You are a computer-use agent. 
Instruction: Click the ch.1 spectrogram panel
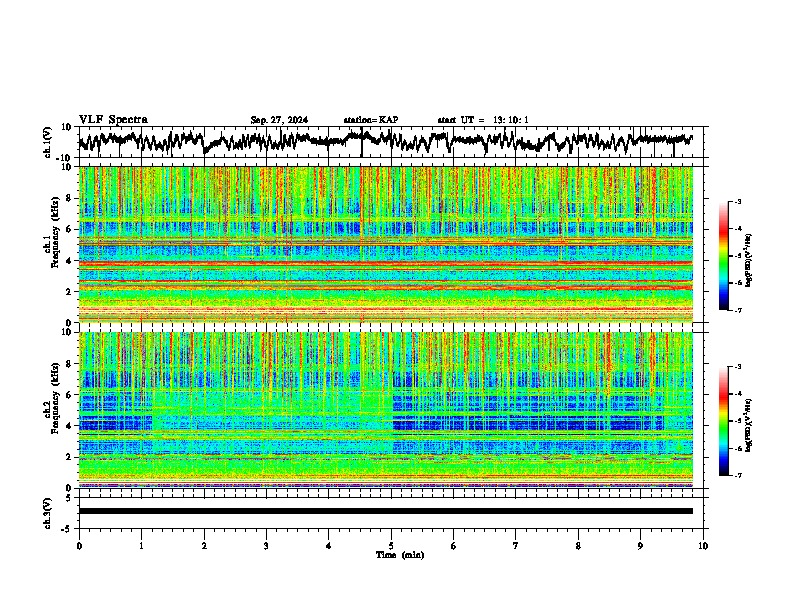coord(386,244)
